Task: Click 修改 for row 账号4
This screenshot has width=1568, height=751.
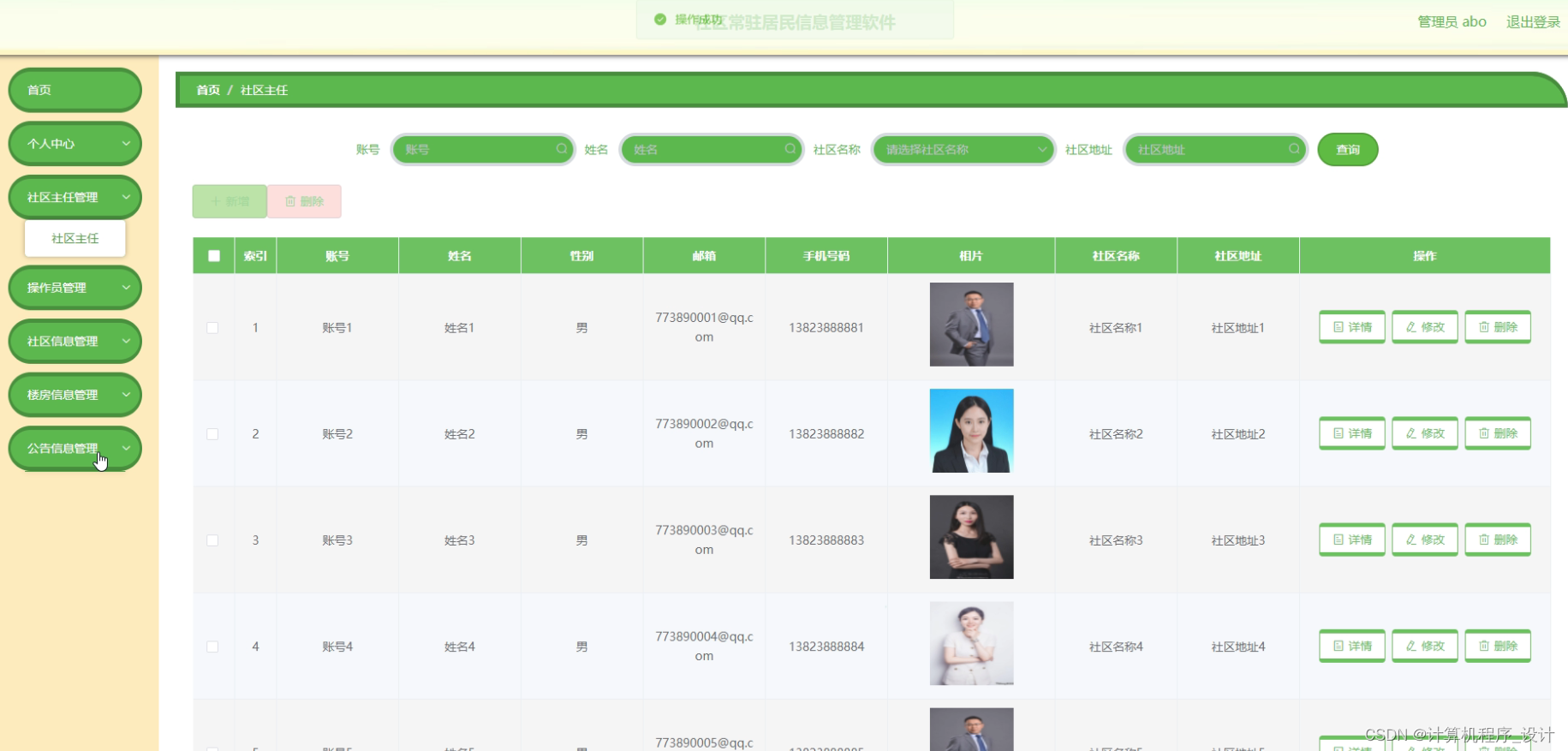Action: pos(1425,646)
